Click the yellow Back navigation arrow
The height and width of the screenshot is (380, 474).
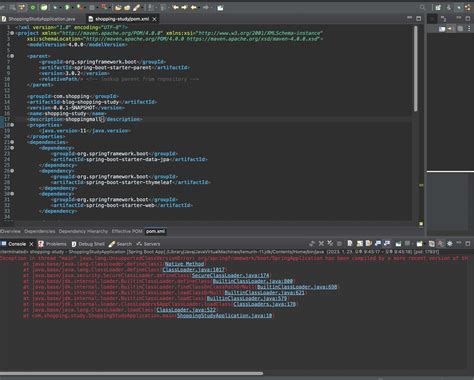pyautogui.click(x=193, y=7)
